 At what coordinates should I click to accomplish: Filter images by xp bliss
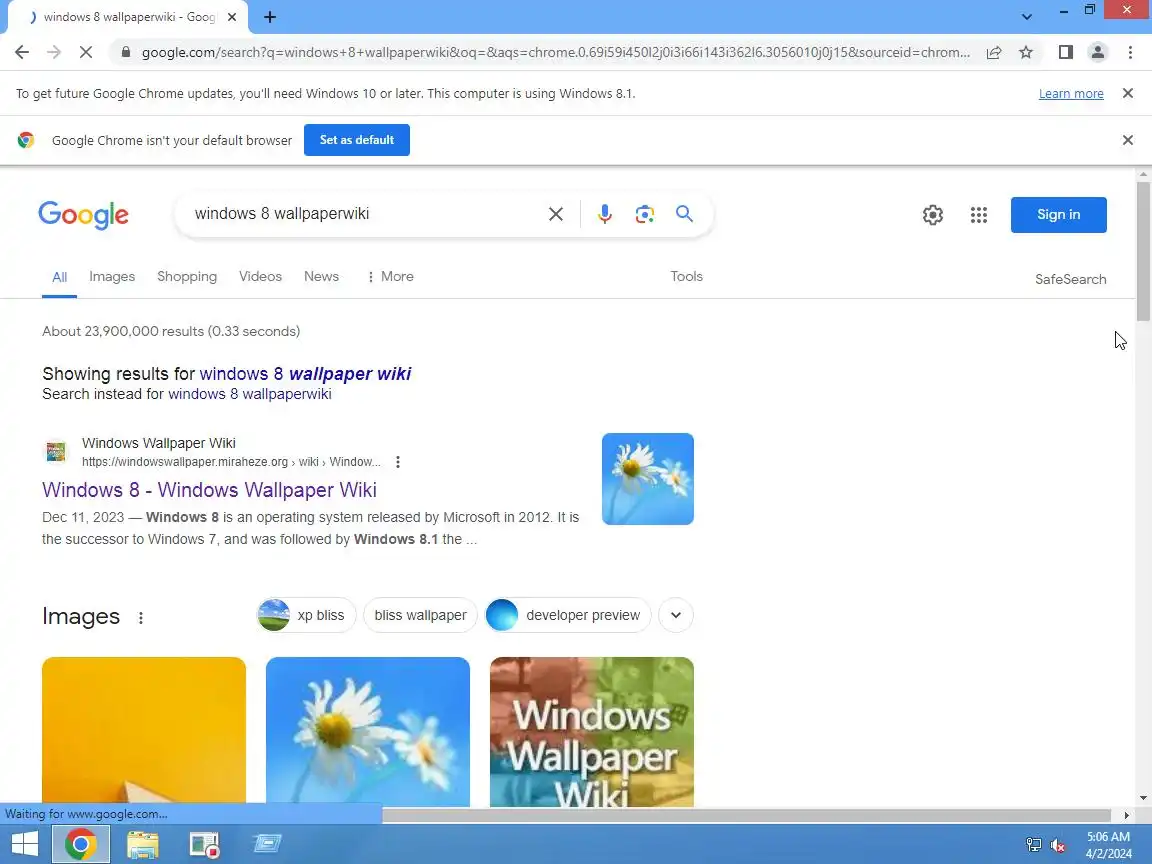[x=306, y=615]
